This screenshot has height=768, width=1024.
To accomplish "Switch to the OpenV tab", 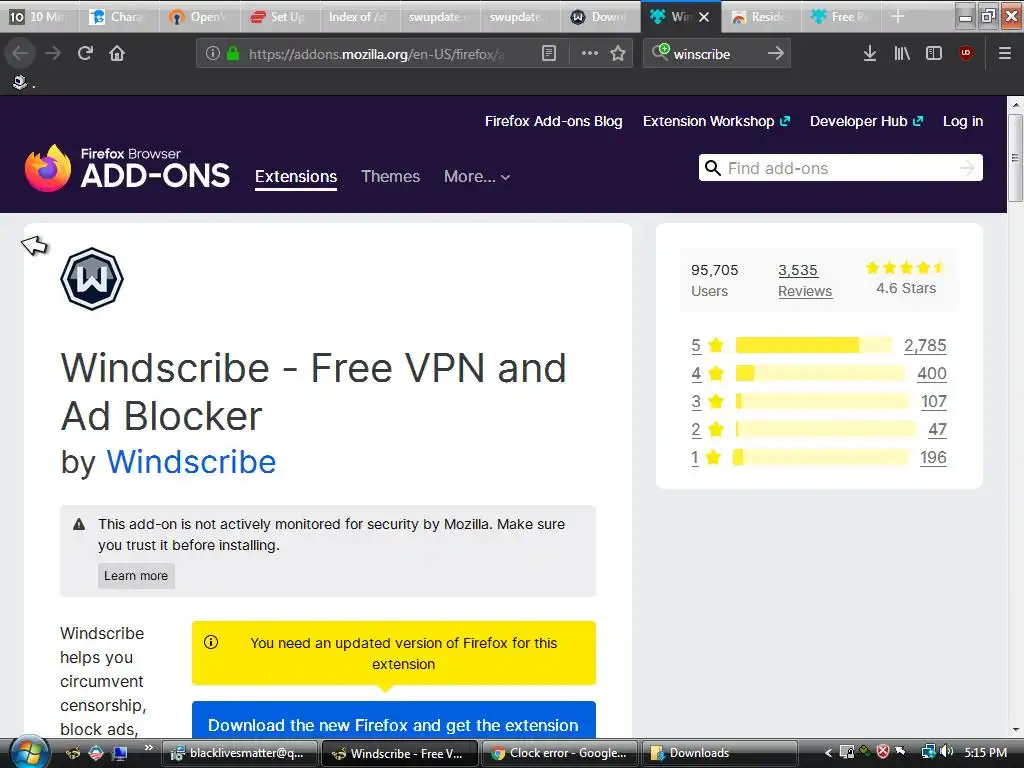I will (x=200, y=16).
